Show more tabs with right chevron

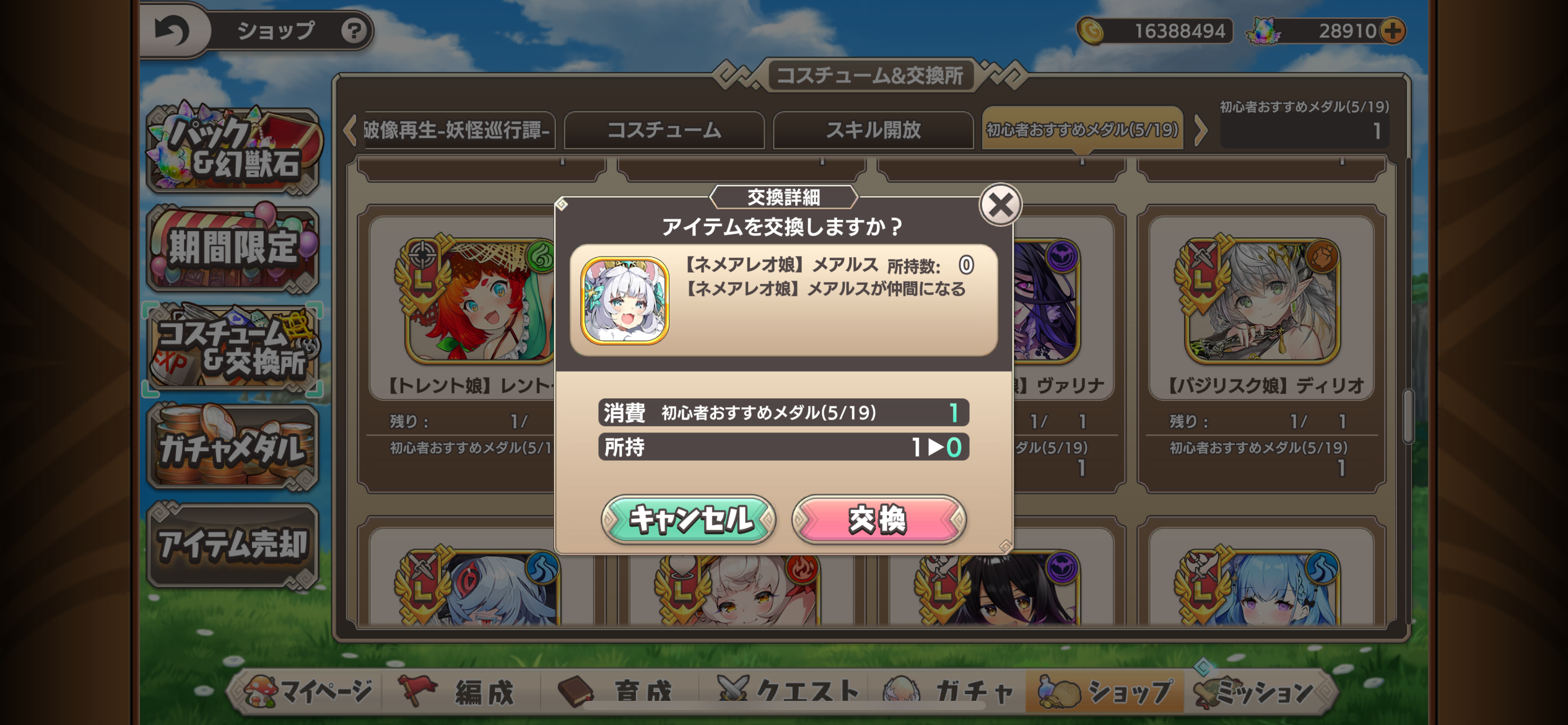[x=1200, y=130]
